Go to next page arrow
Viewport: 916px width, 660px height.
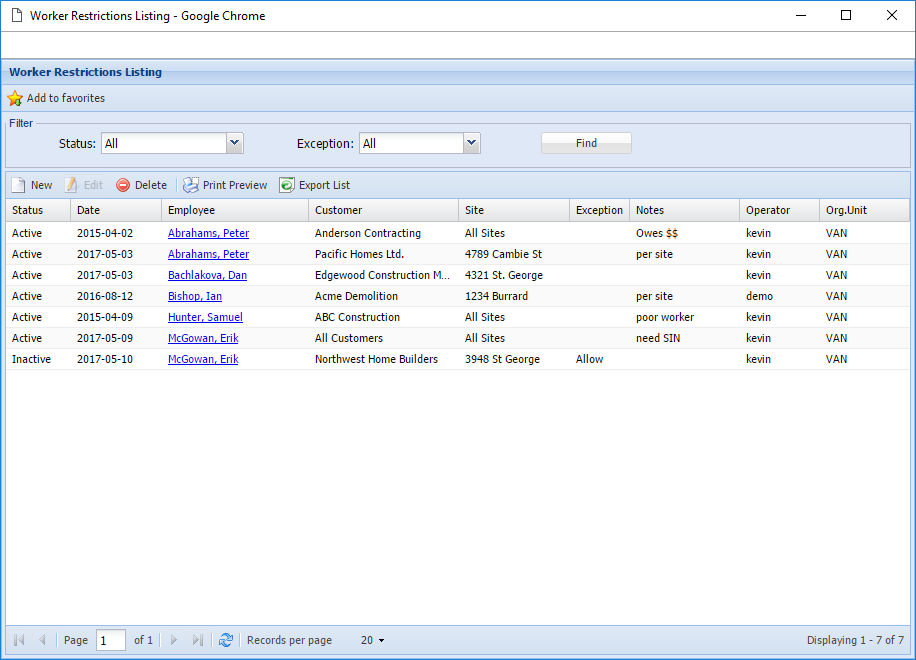174,640
